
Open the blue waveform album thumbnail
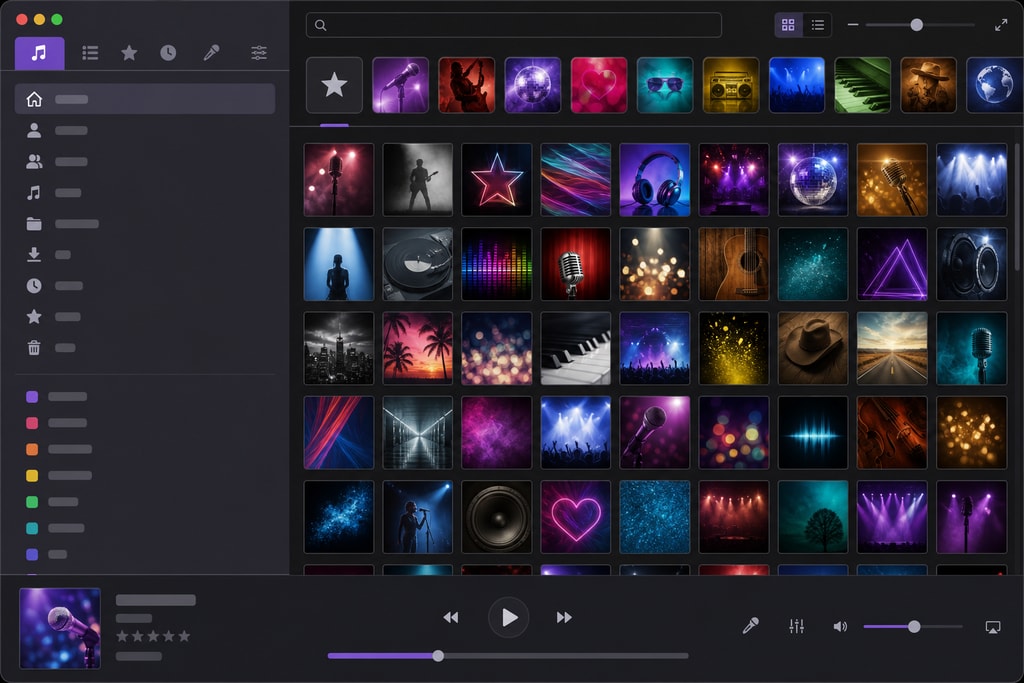coord(812,432)
